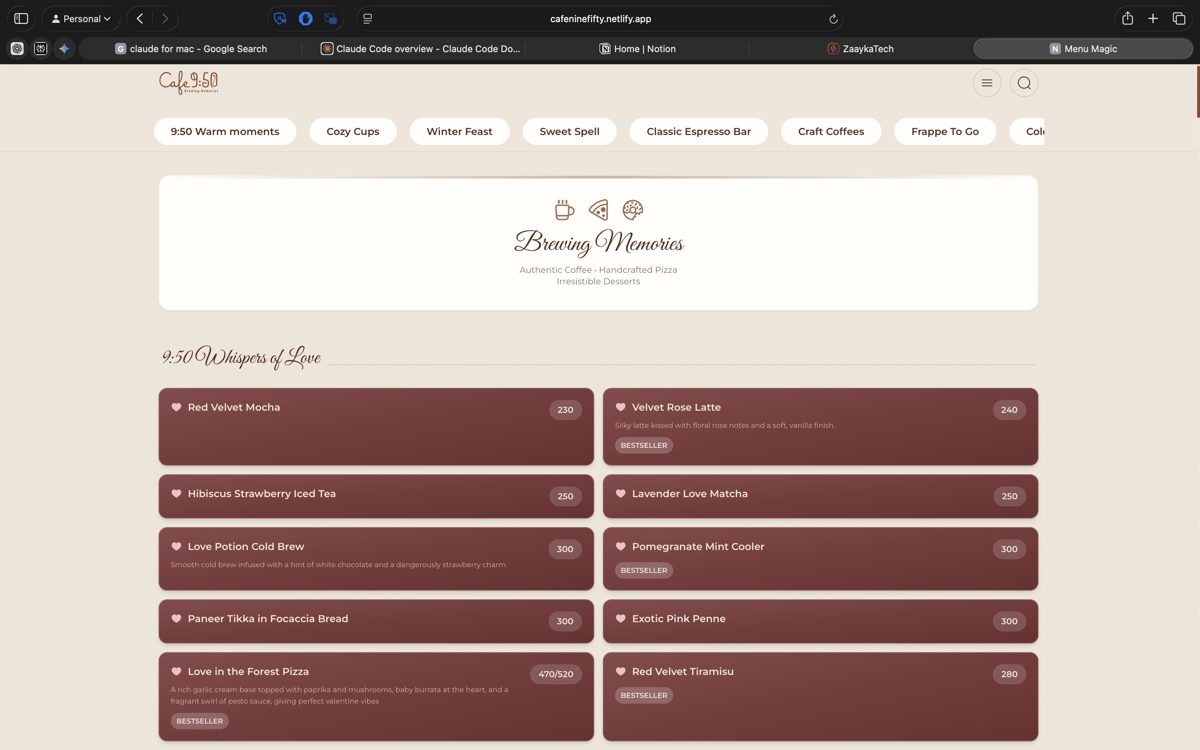Image resolution: width=1200 pixels, height=750 pixels.
Task: Favorite Red Velvet Mocha with heart
Action: [x=177, y=408]
